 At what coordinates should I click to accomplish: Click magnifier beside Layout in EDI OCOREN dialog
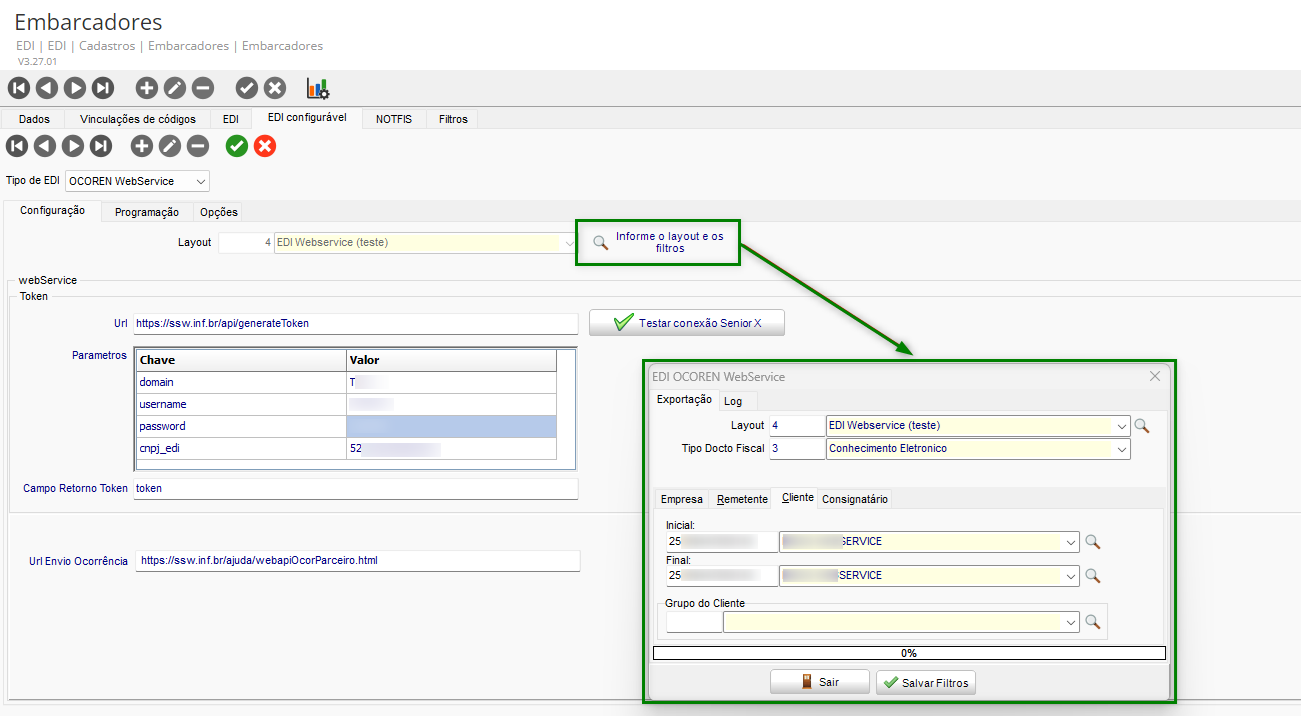click(x=1141, y=426)
